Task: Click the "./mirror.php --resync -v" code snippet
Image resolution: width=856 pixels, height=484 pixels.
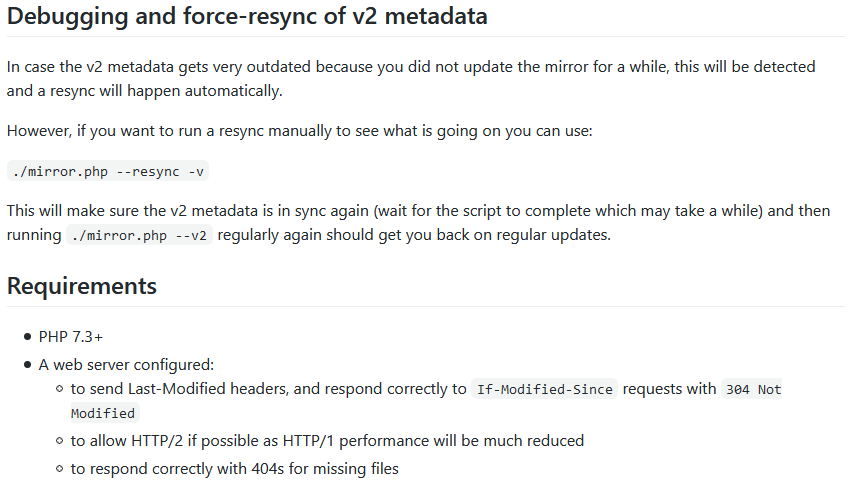Action: (x=109, y=171)
